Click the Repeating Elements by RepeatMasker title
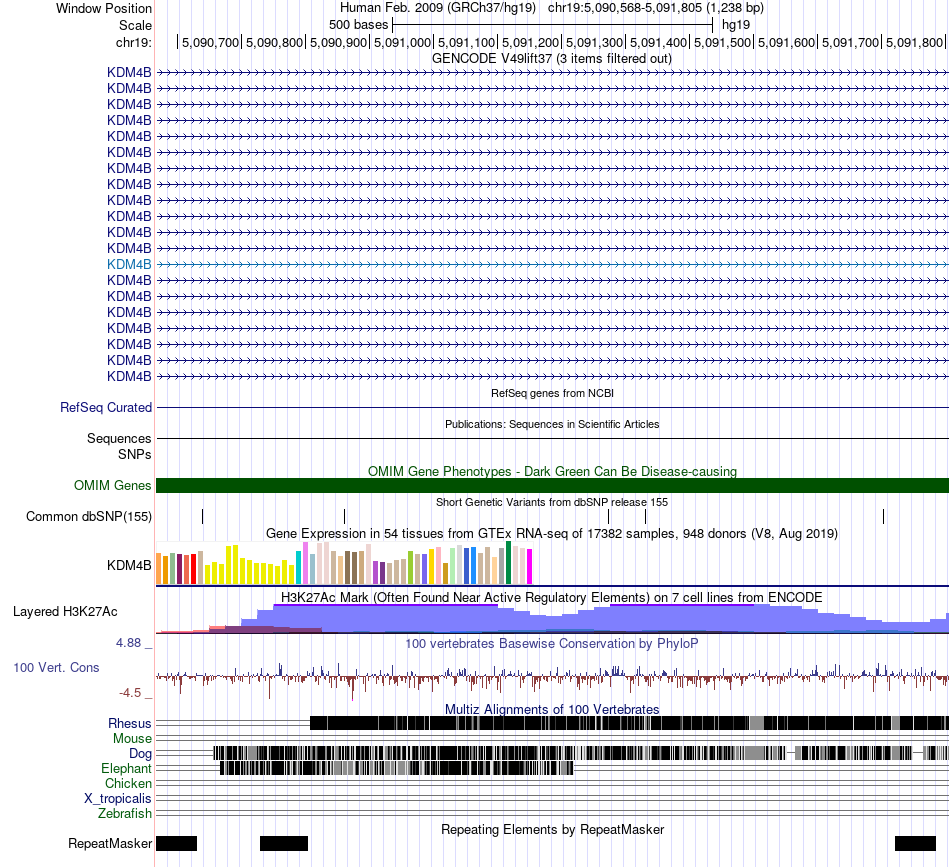Image resolution: width=950 pixels, height=867 pixels. [x=552, y=829]
